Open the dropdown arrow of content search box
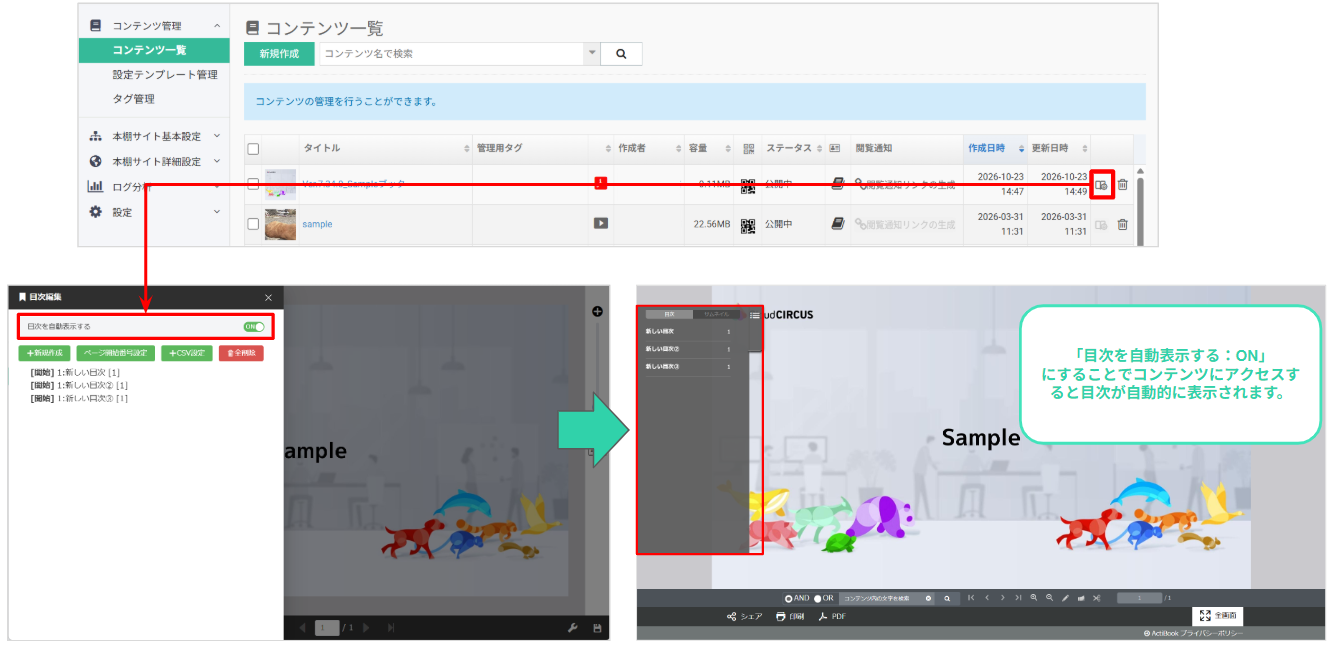The height and width of the screenshot is (647, 1334). 591,54
